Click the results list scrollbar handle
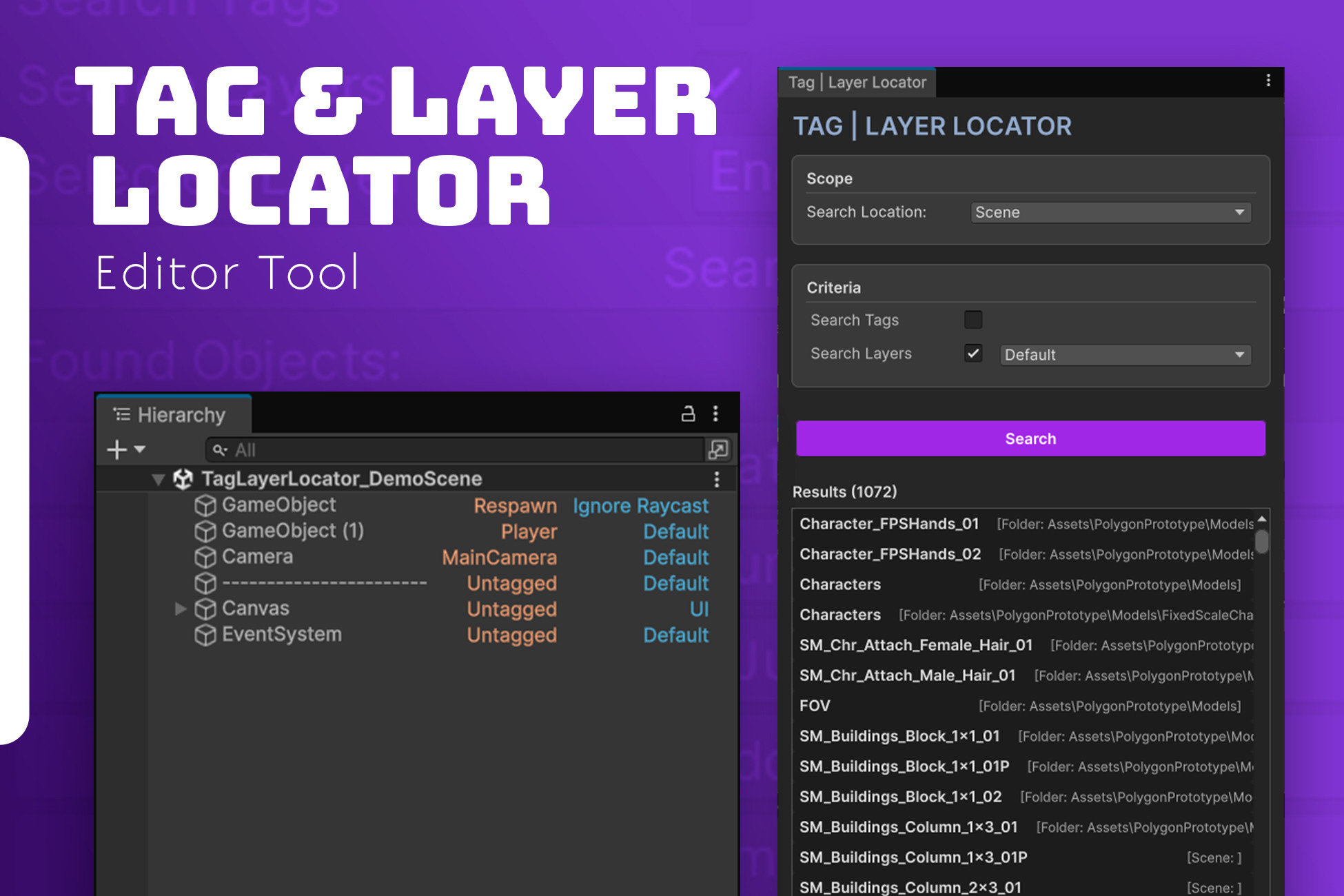This screenshot has height=896, width=1344. (x=1261, y=541)
